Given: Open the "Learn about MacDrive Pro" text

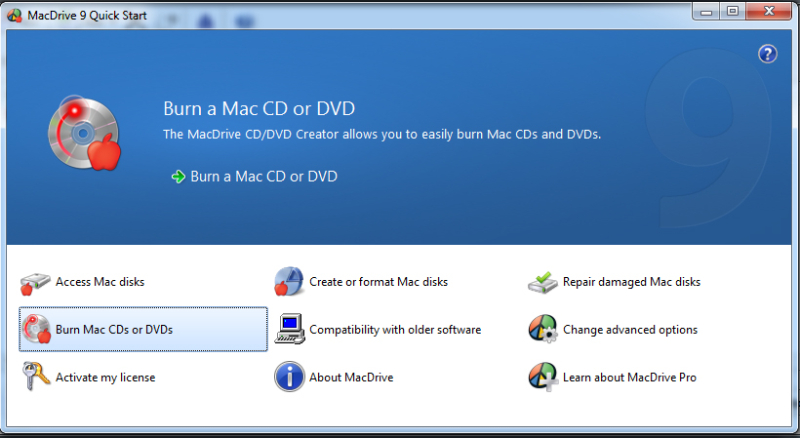Looking at the screenshot, I should click(x=629, y=377).
